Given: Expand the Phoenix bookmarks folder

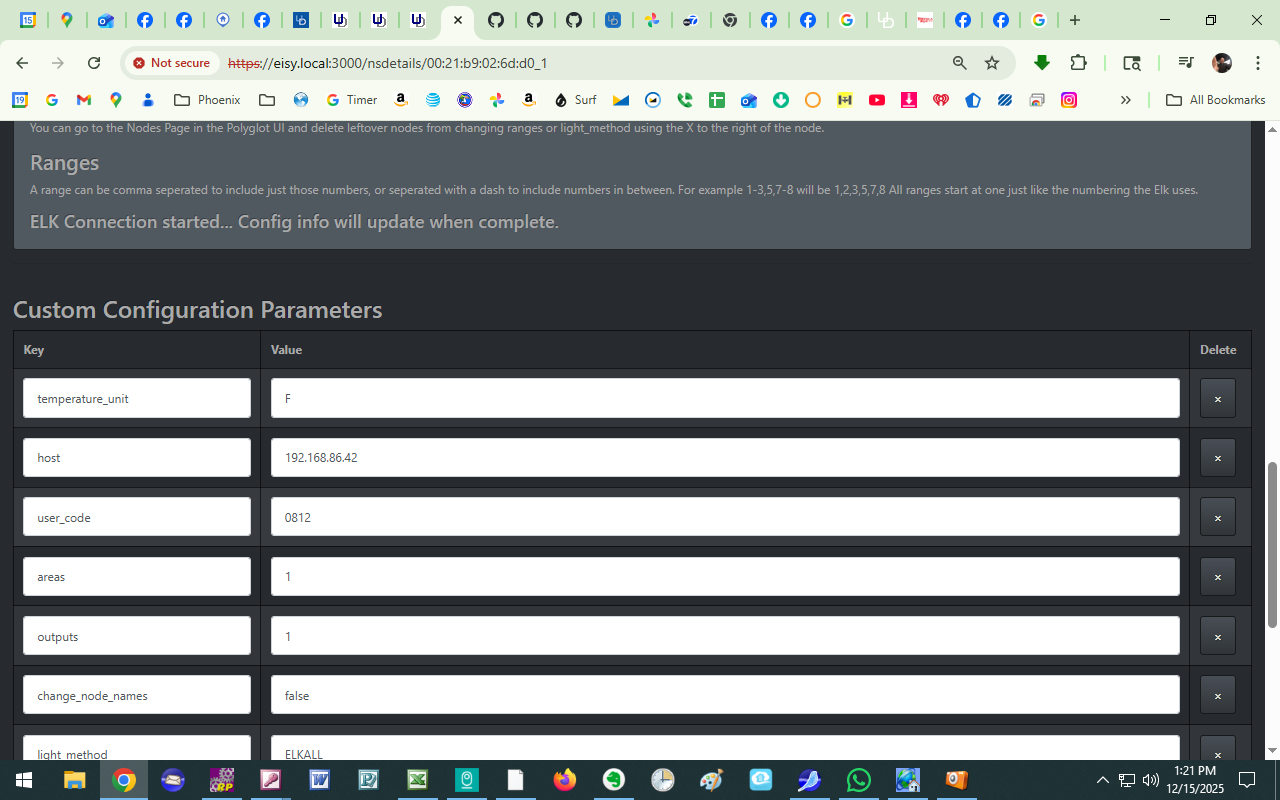Looking at the screenshot, I should 207,100.
